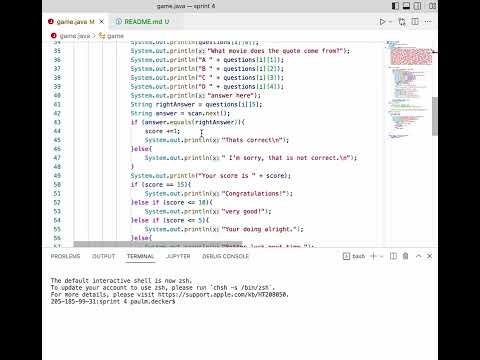The image size is (480, 360).
Task: Open the new terminal launch profile dropdown
Action: pos(382,256)
